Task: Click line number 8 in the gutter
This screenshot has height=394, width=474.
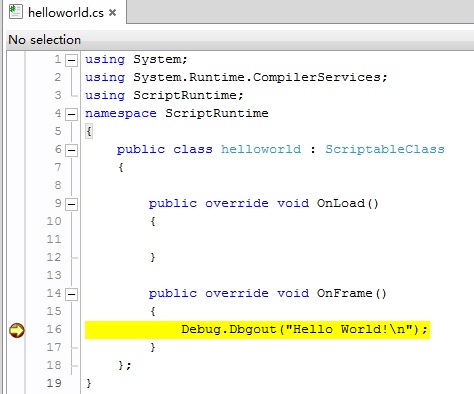Action: point(58,185)
